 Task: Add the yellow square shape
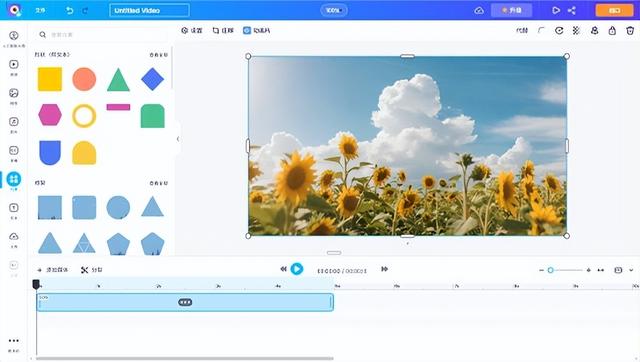[50, 79]
